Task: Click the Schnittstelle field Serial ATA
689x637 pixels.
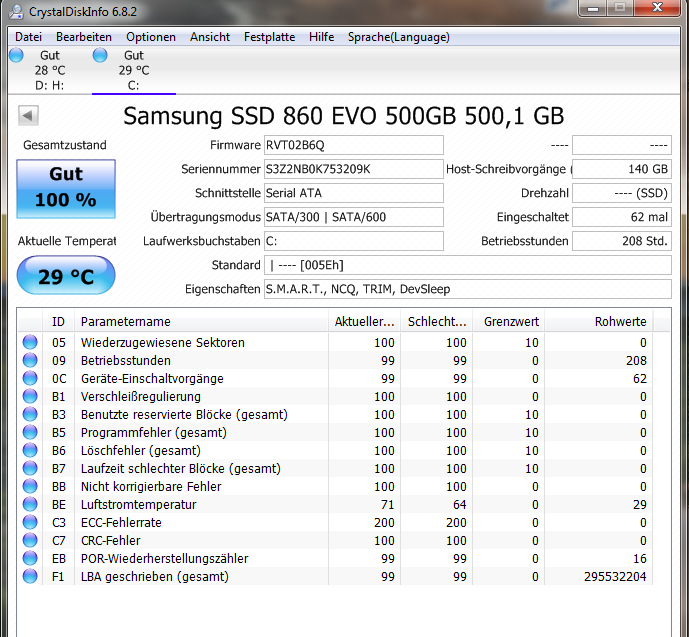Action: [353, 193]
